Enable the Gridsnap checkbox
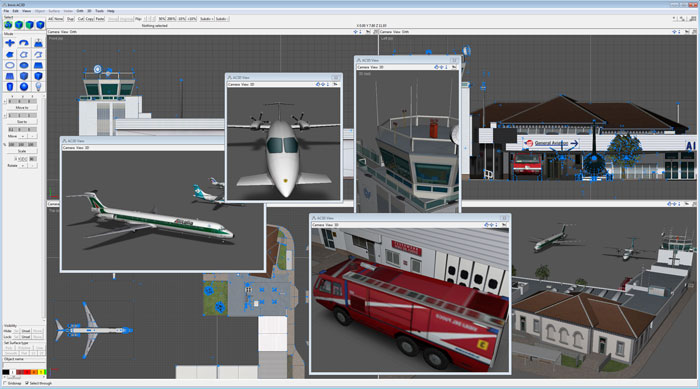The image size is (700, 389). (5, 383)
